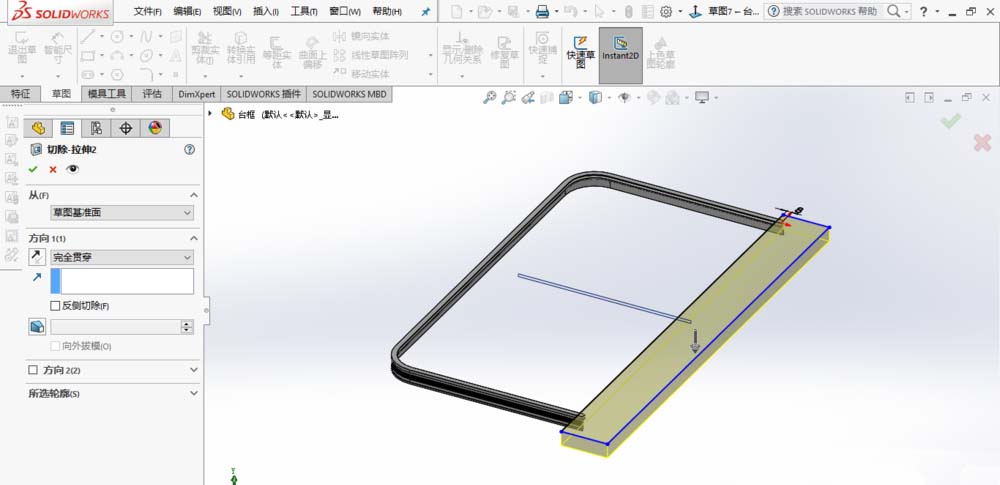This screenshot has height=485, width=1000.
Task: Click zoom to fit icon
Action: click(x=489, y=98)
